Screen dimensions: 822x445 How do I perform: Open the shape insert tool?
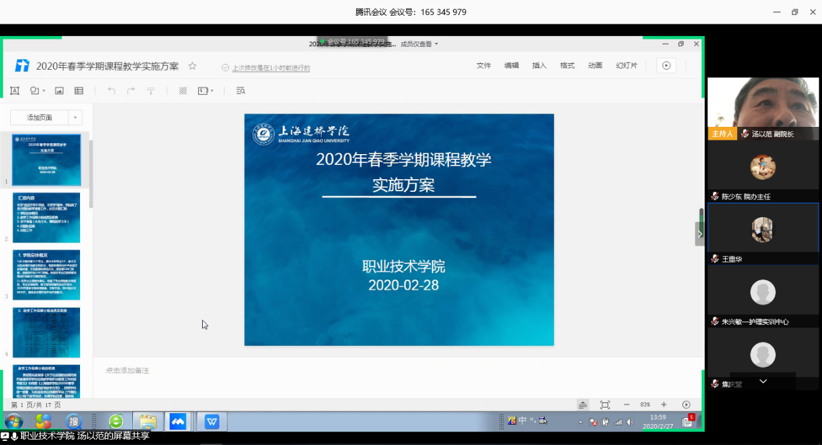coord(34,91)
